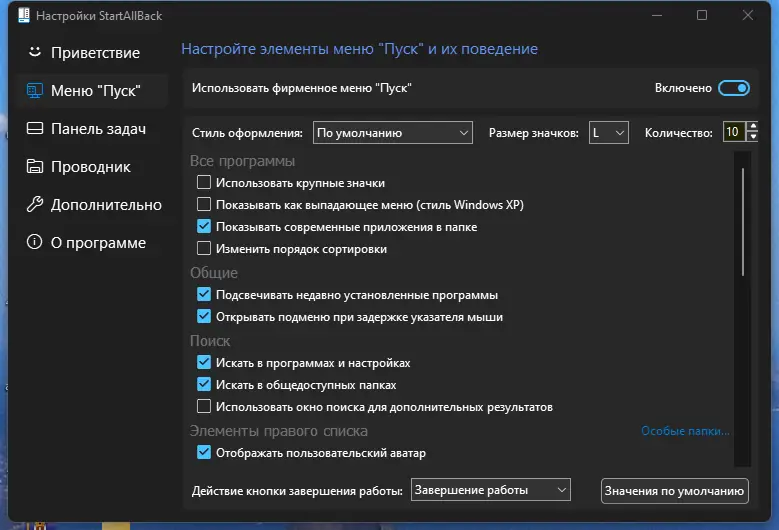Viewport: 779px width, 530px height.
Task: Open the Особые папки... link
Action: [685, 431]
